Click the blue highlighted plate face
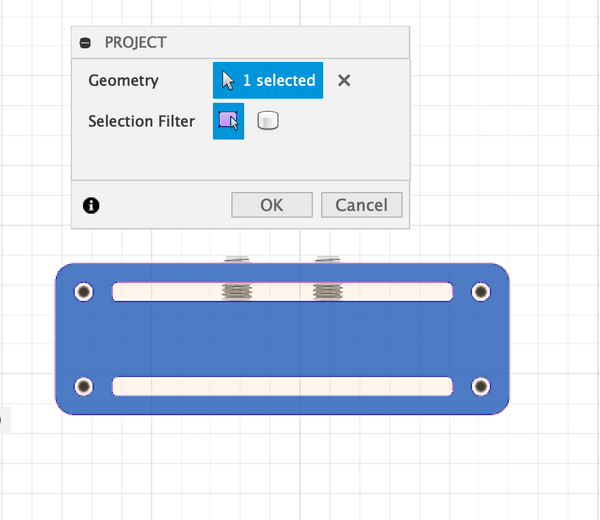This screenshot has height=520, width=600. coord(282,340)
